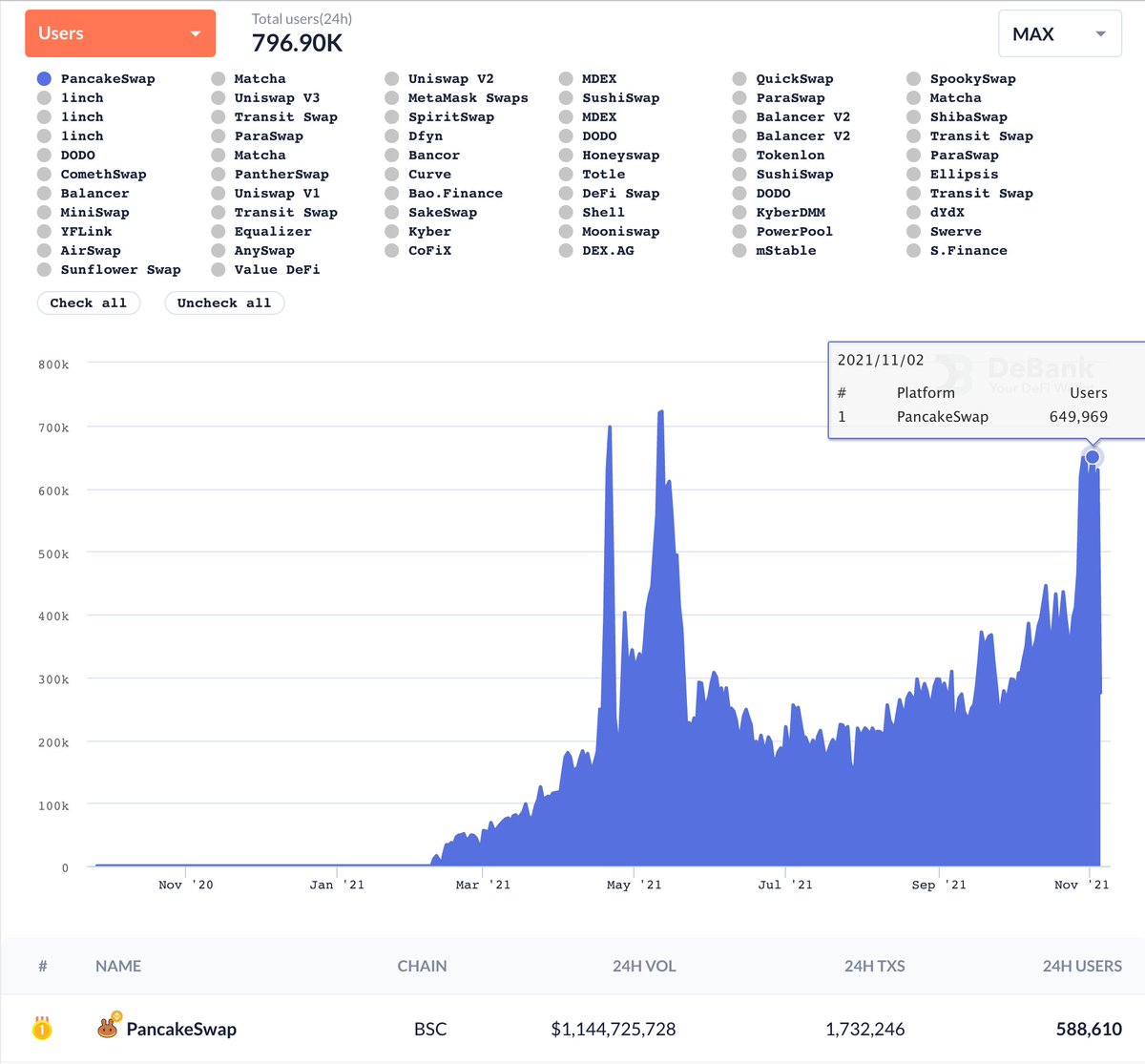Enable mStable data series
This screenshot has height=1064, width=1145.
[x=774, y=251]
